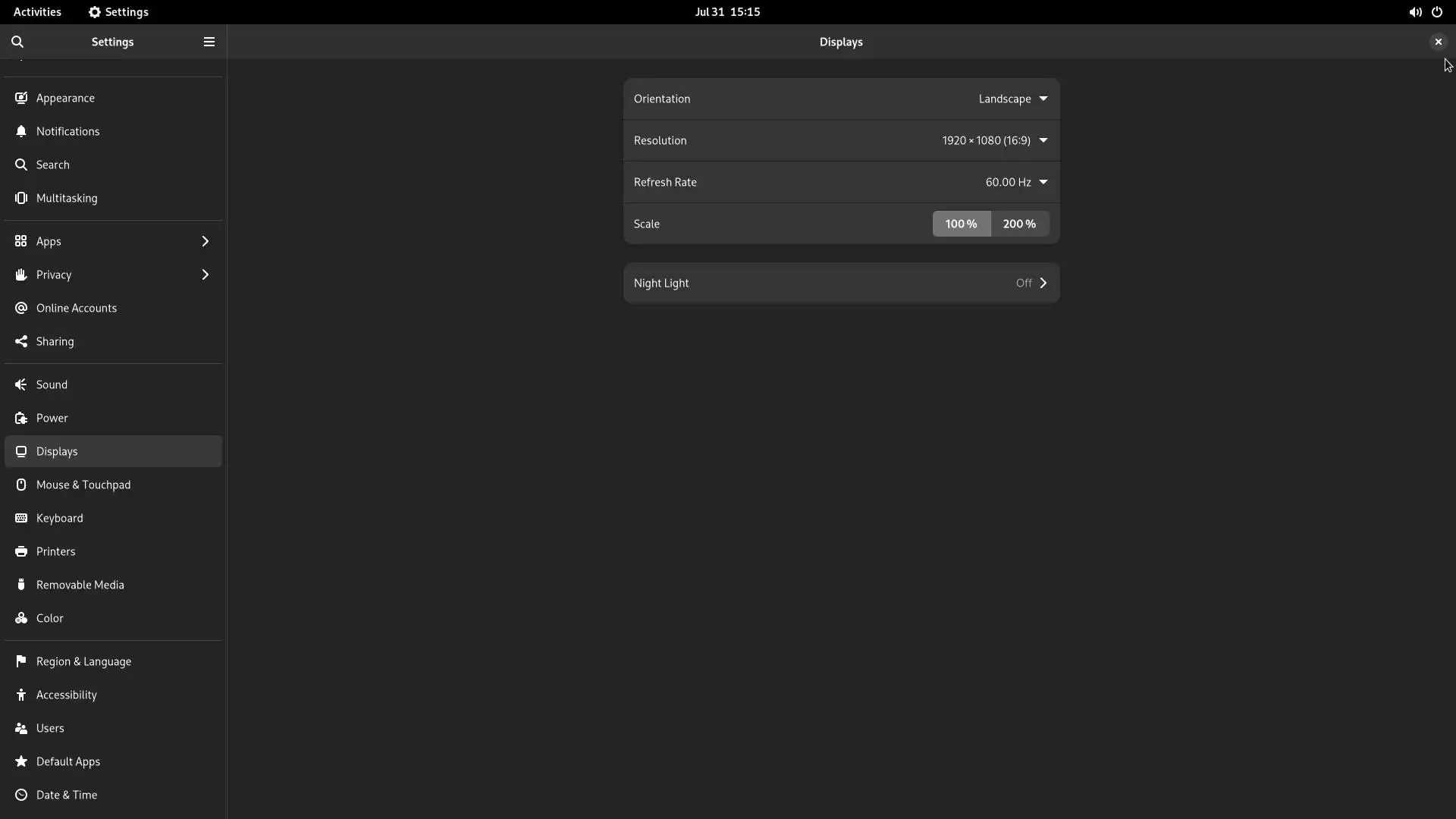Click the Sharing icon in sidebar
1456x819 pixels.
pos(21,341)
